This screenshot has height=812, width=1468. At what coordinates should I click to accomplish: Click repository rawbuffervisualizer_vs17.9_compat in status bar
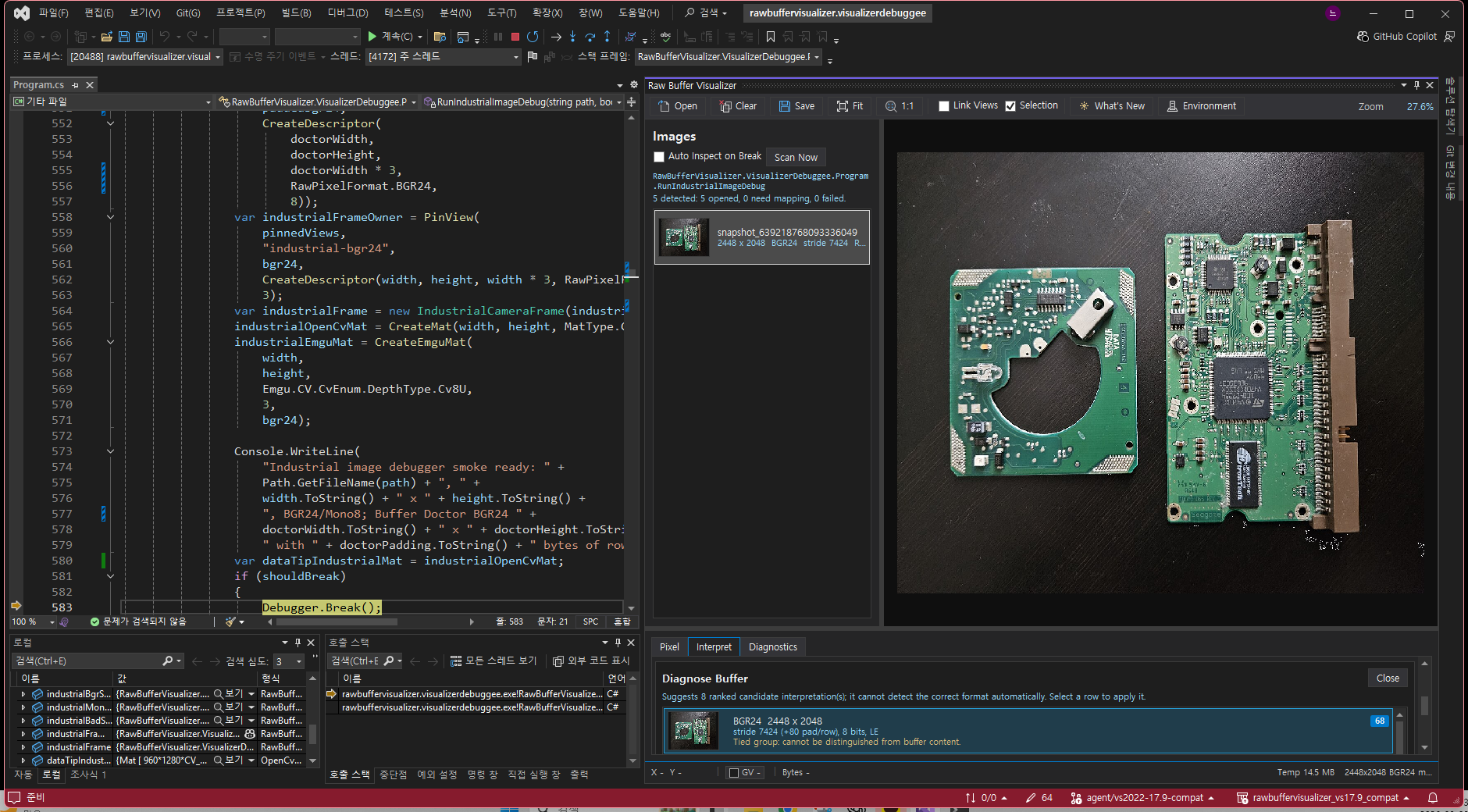[1324, 798]
